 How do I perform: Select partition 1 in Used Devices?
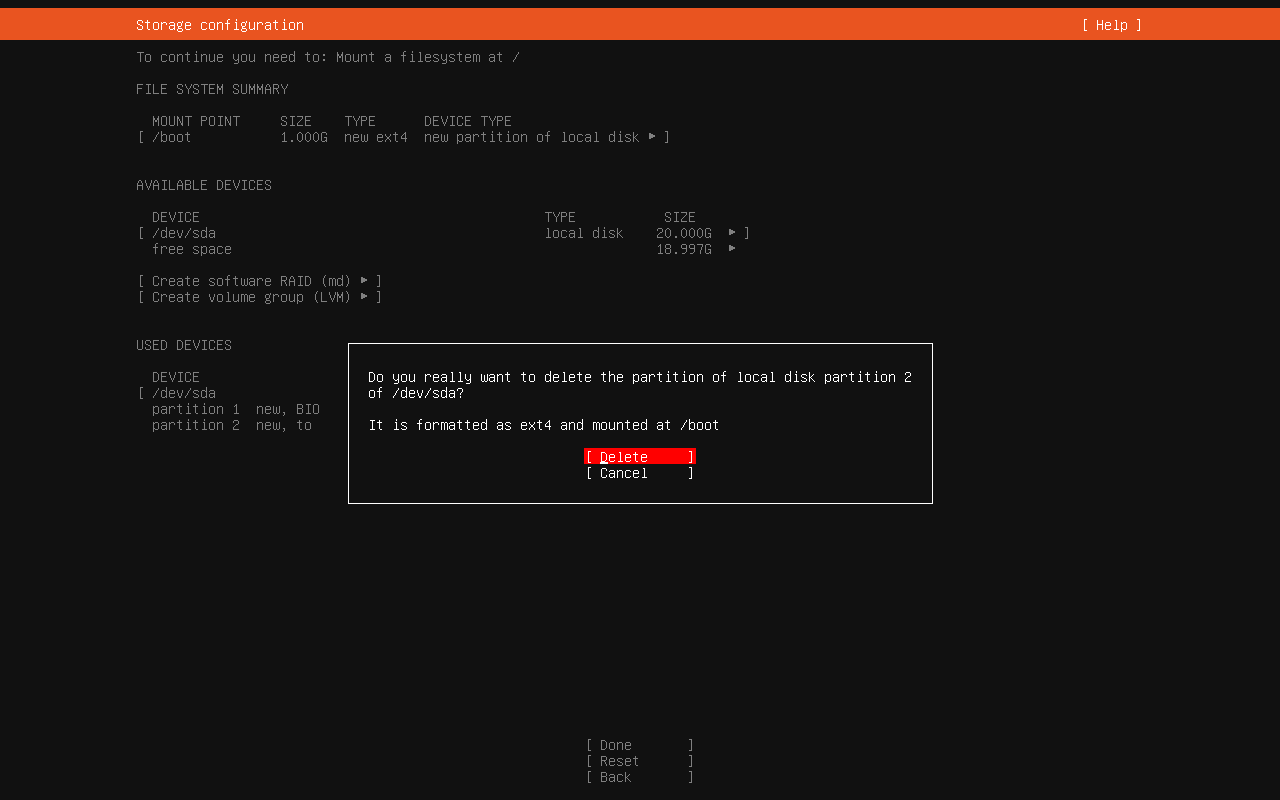point(196,409)
